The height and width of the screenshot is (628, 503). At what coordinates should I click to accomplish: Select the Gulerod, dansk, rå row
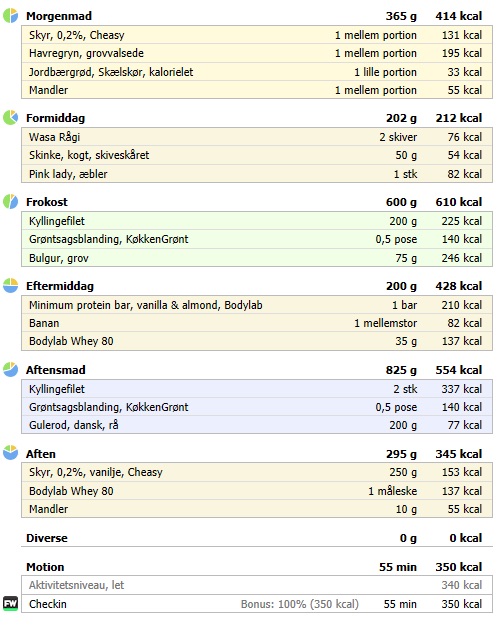pos(257,425)
